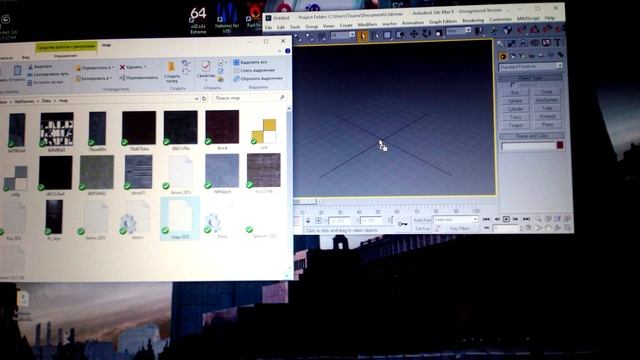Select the Cameras category icon

(532, 56)
